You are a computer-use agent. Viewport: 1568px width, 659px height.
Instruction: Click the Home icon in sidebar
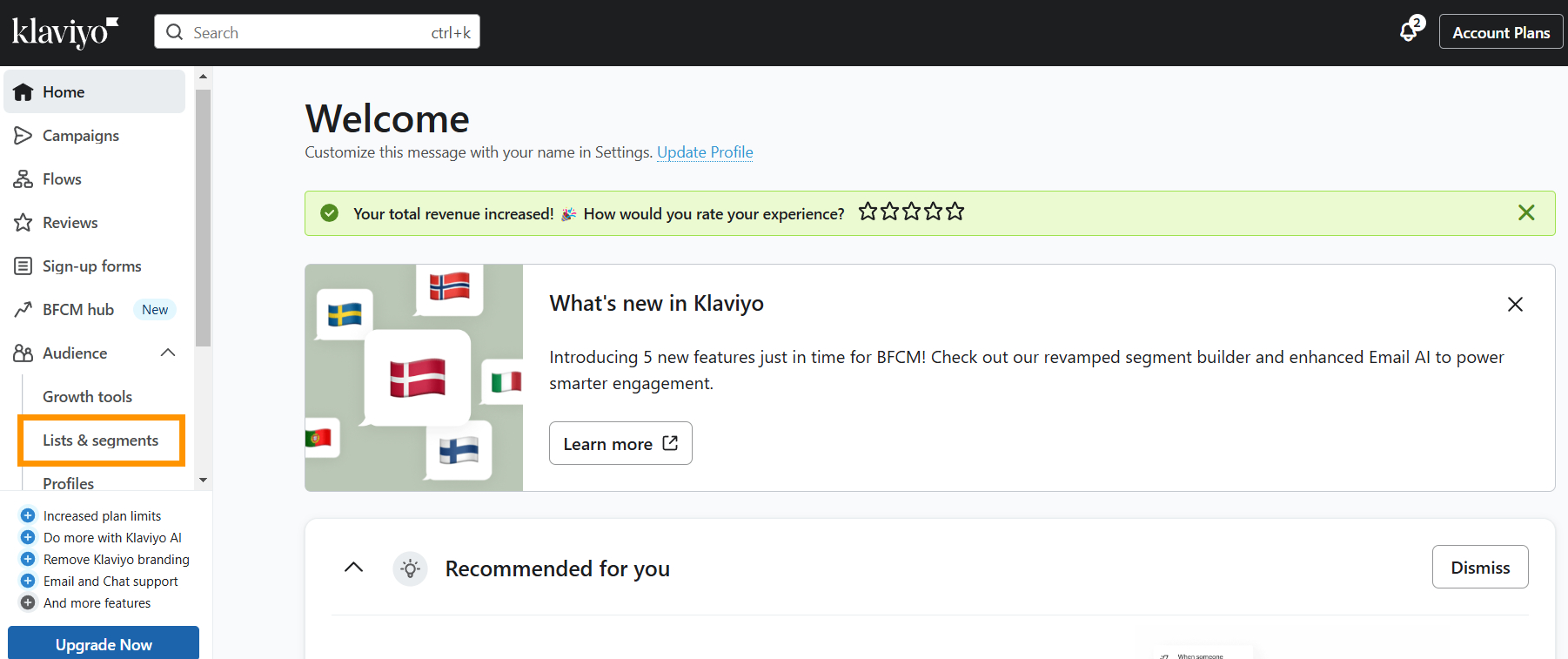click(23, 92)
